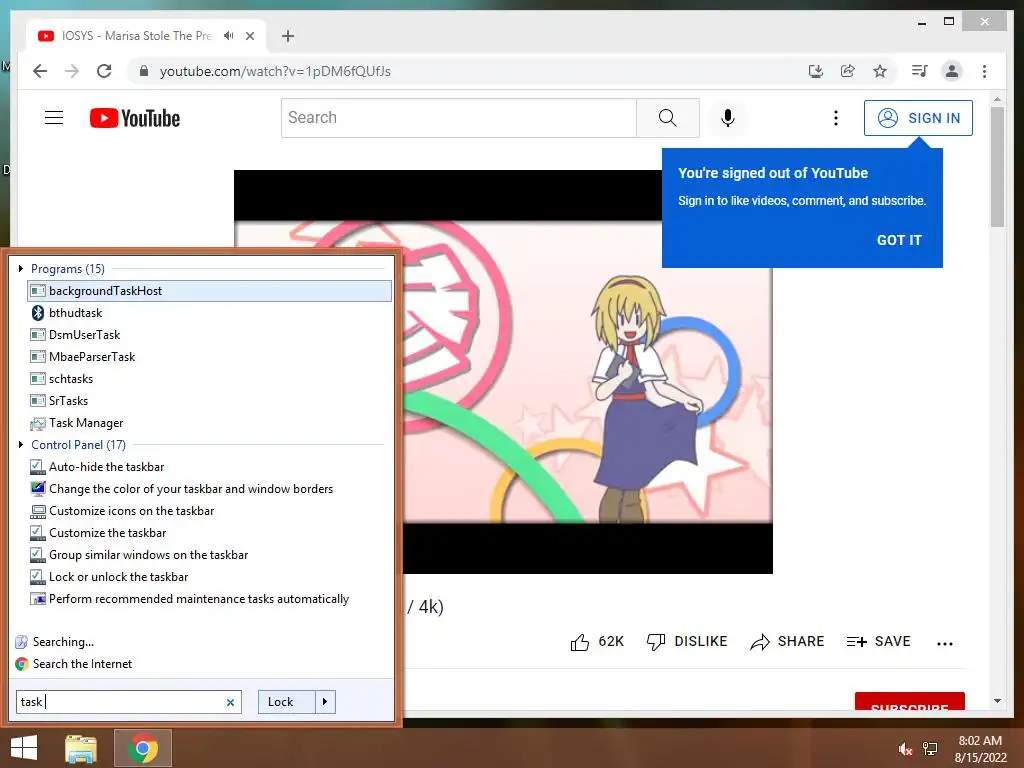1024x768 pixels.
Task: Open more actions ellipsis under video
Action: 944,643
